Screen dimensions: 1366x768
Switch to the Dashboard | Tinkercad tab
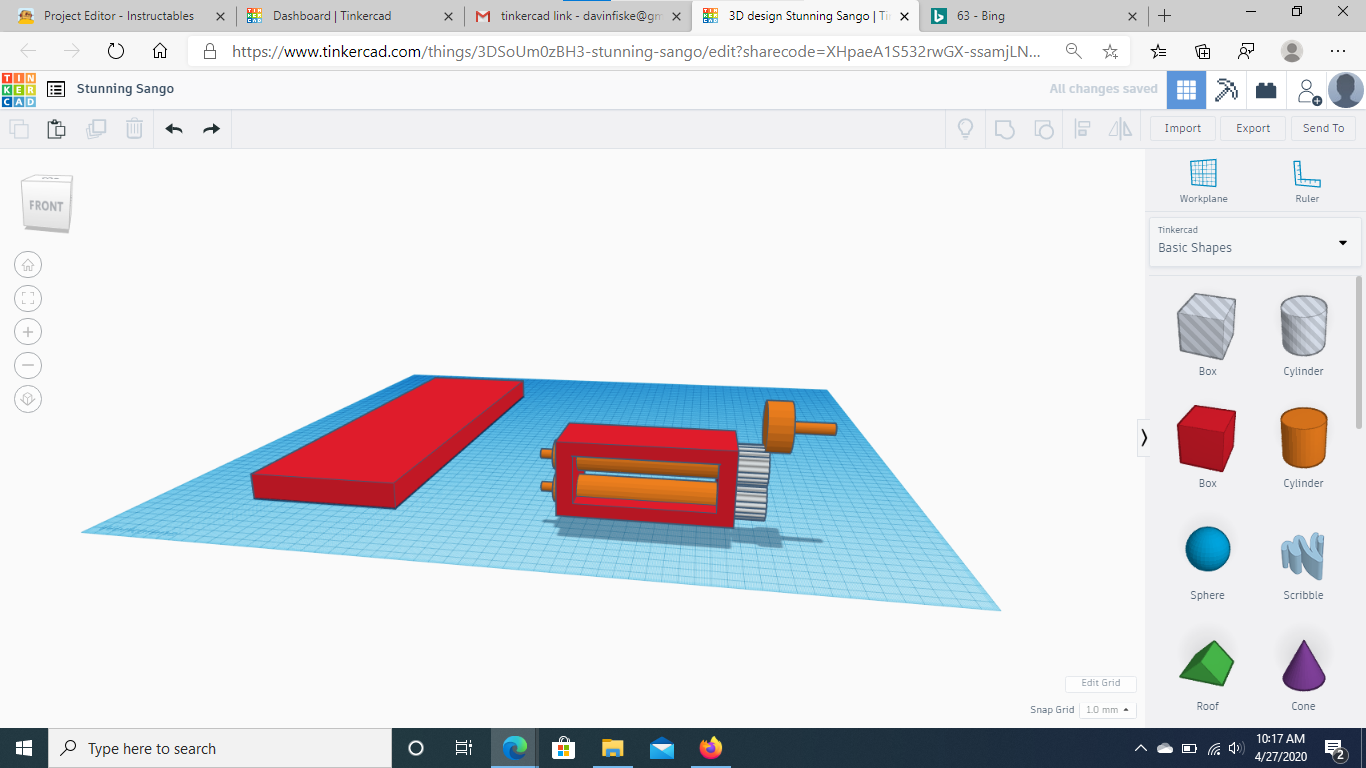[x=350, y=16]
